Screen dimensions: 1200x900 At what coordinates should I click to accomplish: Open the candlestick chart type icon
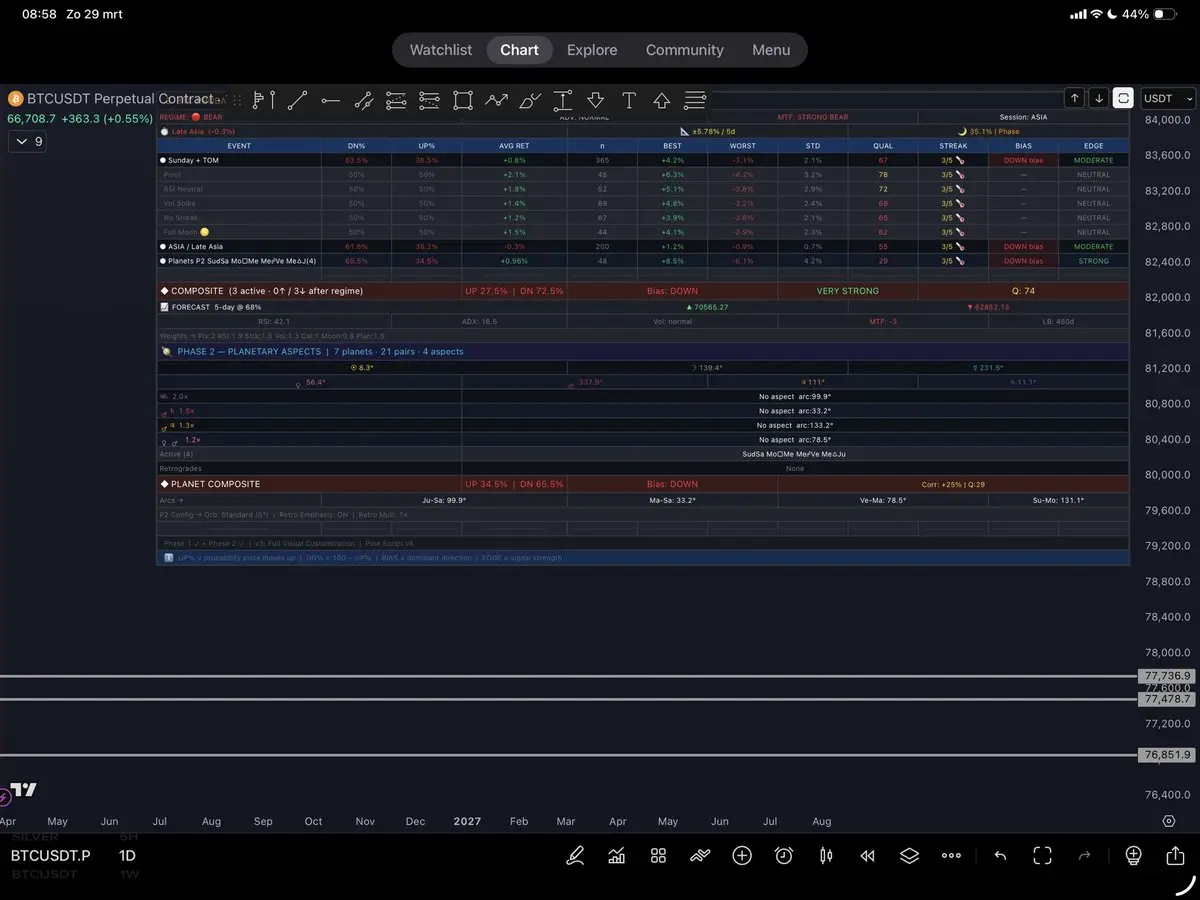coord(826,856)
